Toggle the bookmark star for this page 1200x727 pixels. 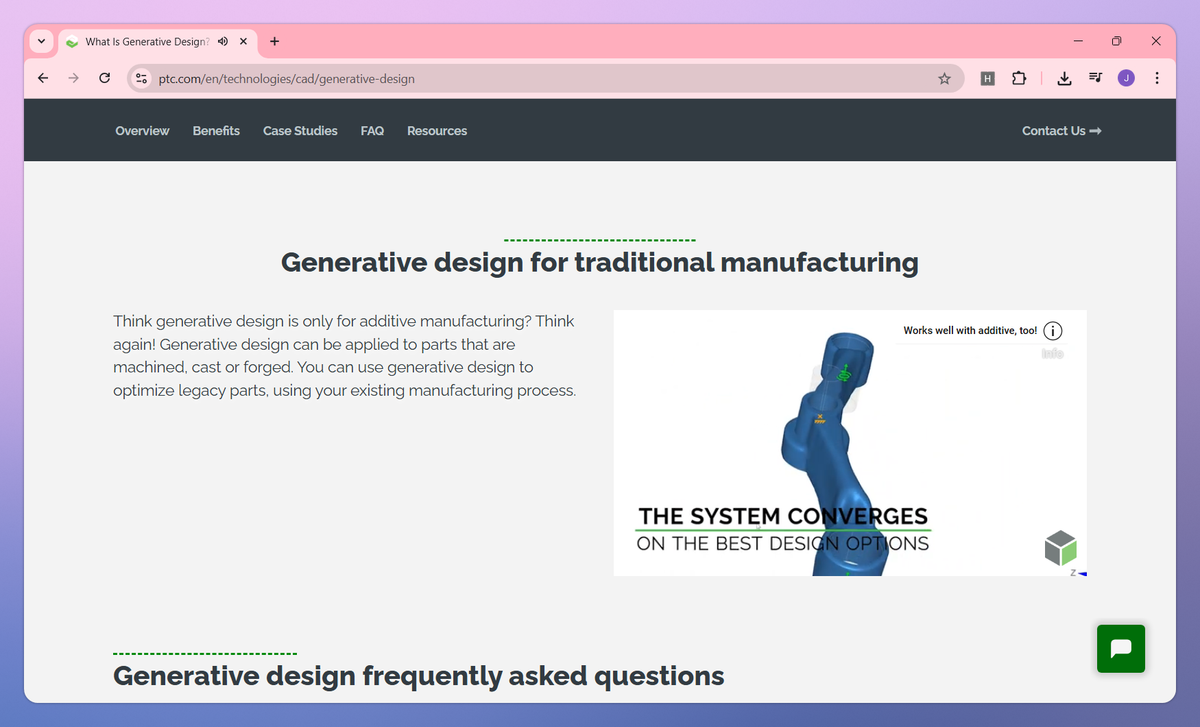pyautogui.click(x=944, y=77)
